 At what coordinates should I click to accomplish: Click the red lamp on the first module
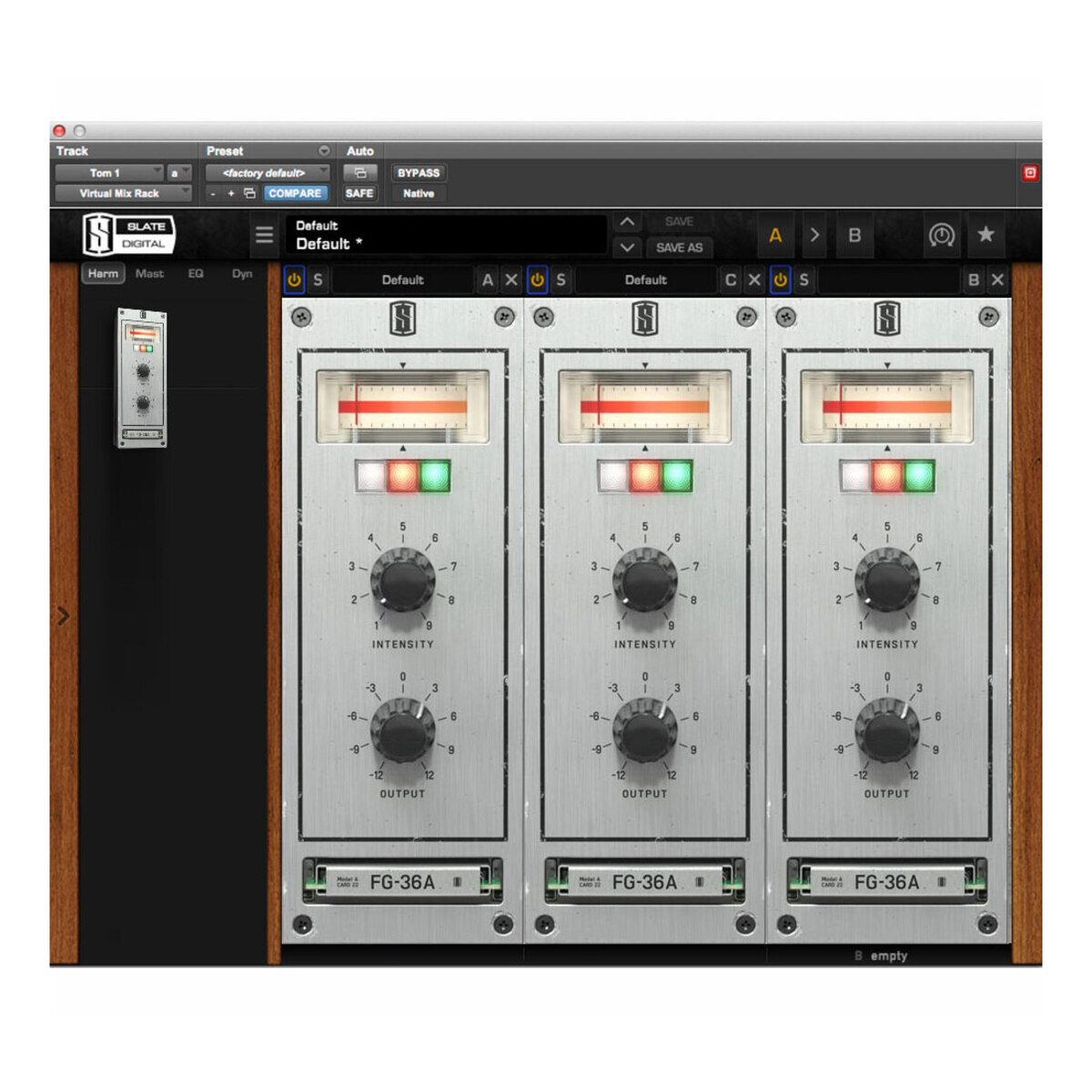[403, 476]
